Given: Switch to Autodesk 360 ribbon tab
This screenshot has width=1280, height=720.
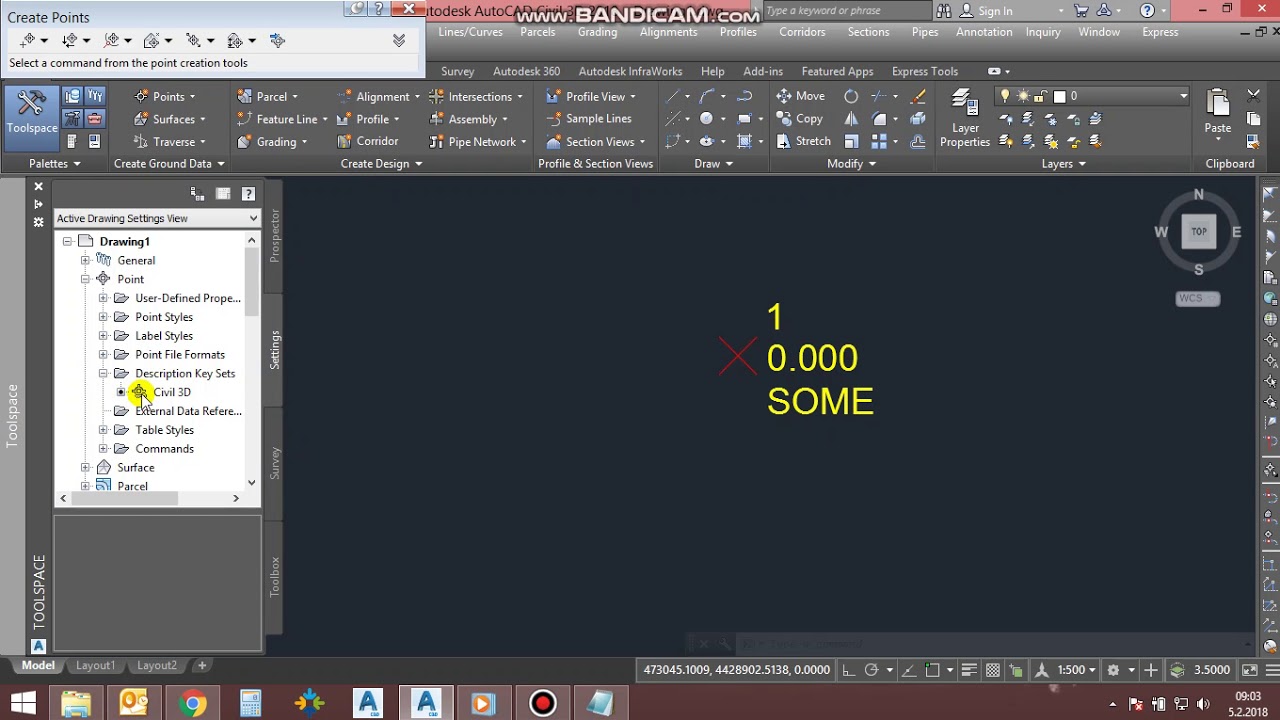Looking at the screenshot, I should 526,71.
